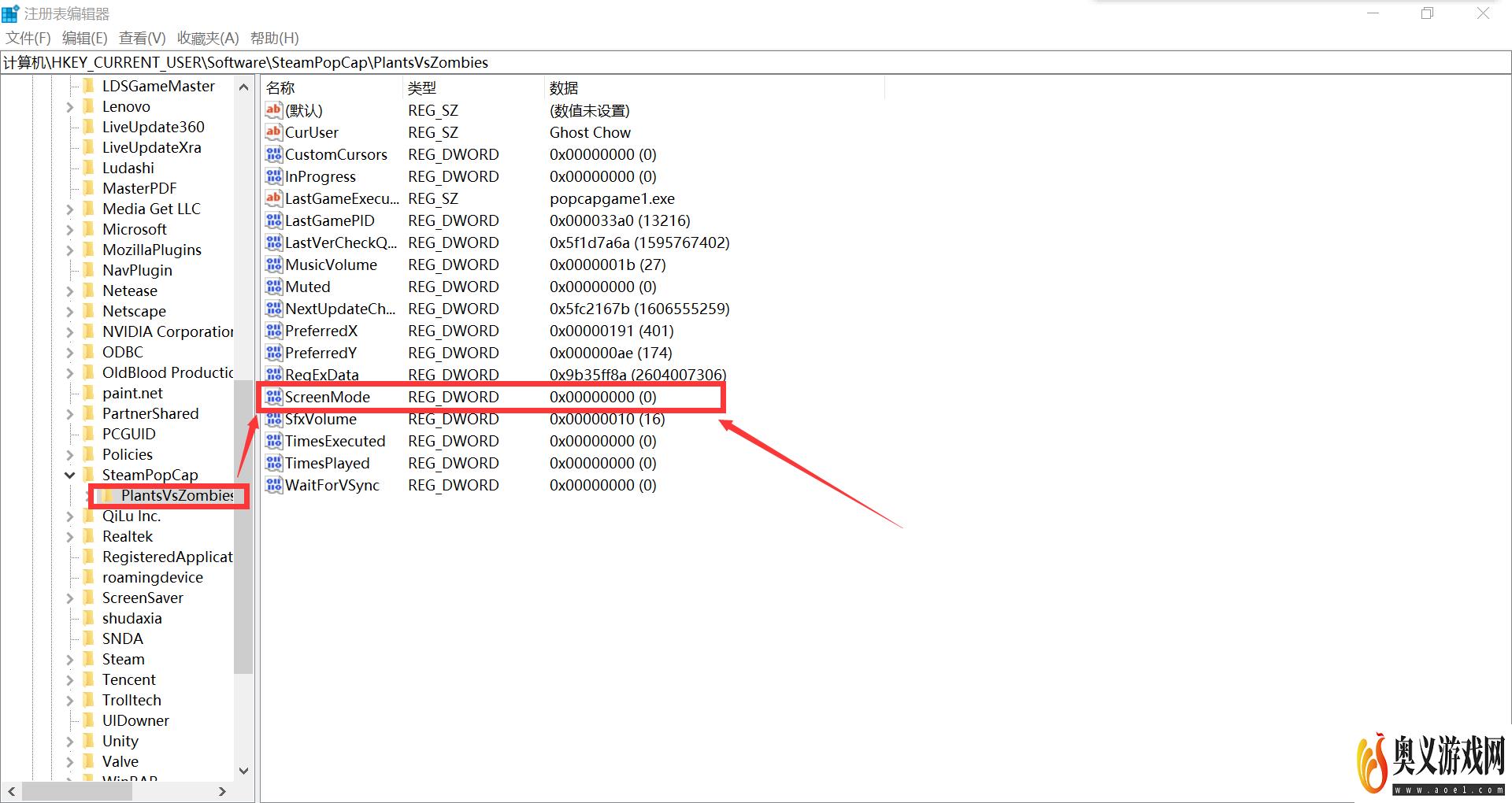Viewport: 1512px width, 803px height.
Task: Click the tree scroll up arrow
Action: point(243,87)
